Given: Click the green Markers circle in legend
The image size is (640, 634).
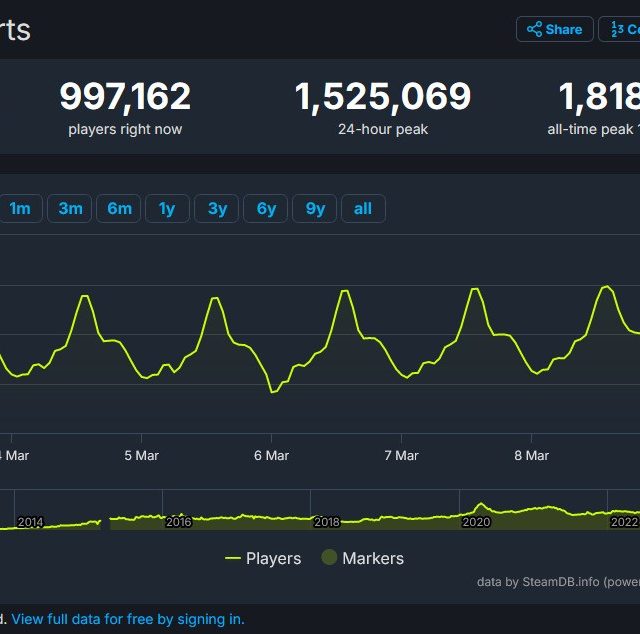Looking at the screenshot, I should (329, 558).
